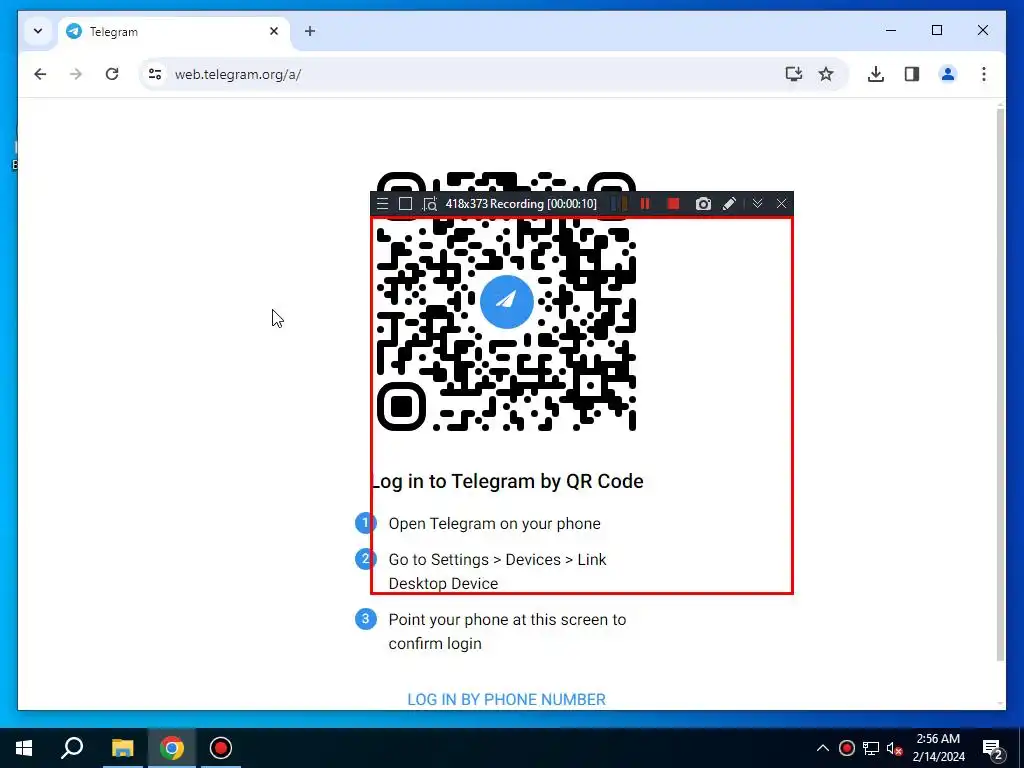Open File Explorer from taskbar
Screen dimensions: 1024x768
coord(122,748)
